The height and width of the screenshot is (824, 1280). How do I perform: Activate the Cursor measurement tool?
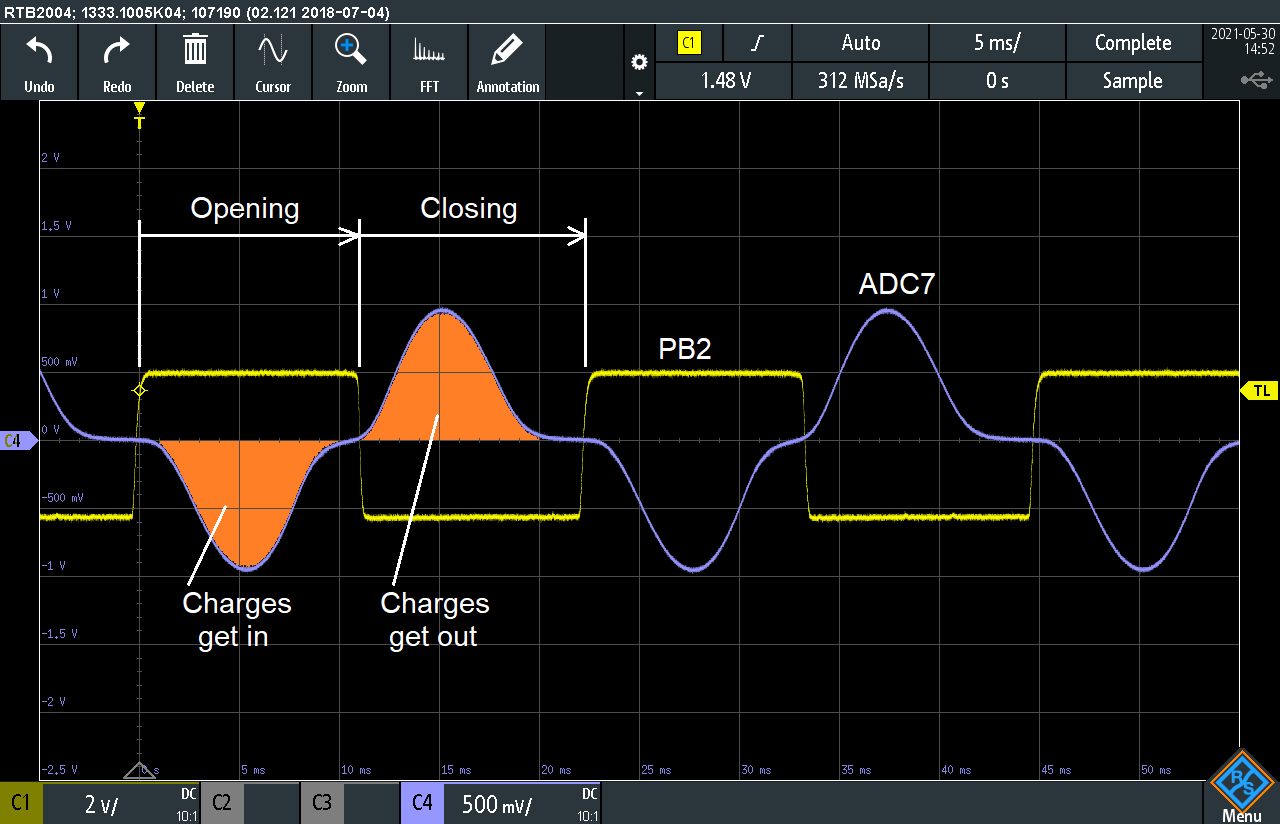273,62
